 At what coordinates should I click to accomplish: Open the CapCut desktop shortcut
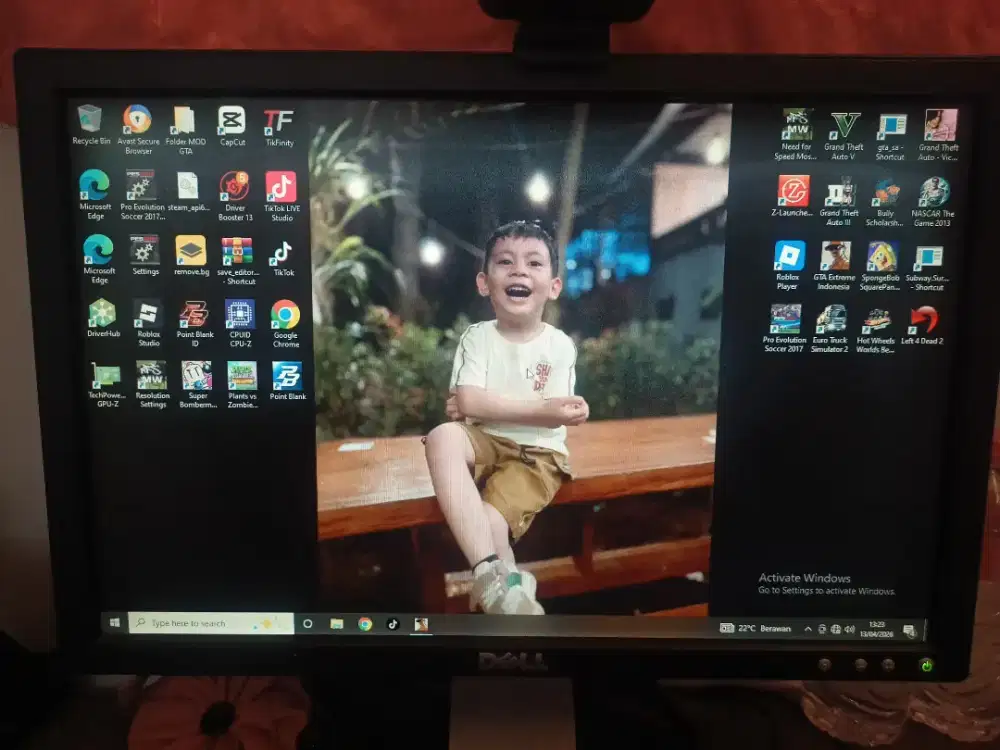pos(232,121)
